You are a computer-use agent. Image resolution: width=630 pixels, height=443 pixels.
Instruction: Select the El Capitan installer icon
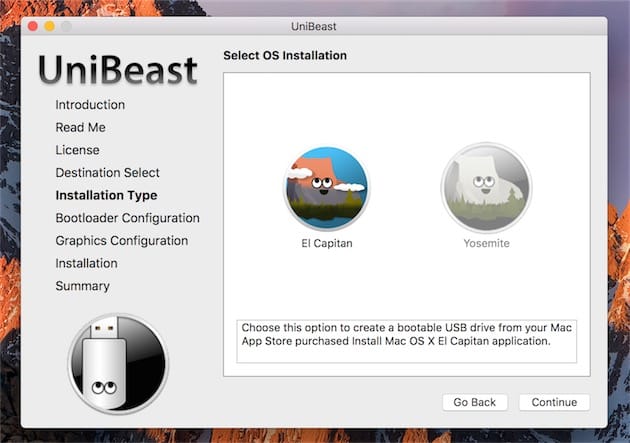click(326, 188)
